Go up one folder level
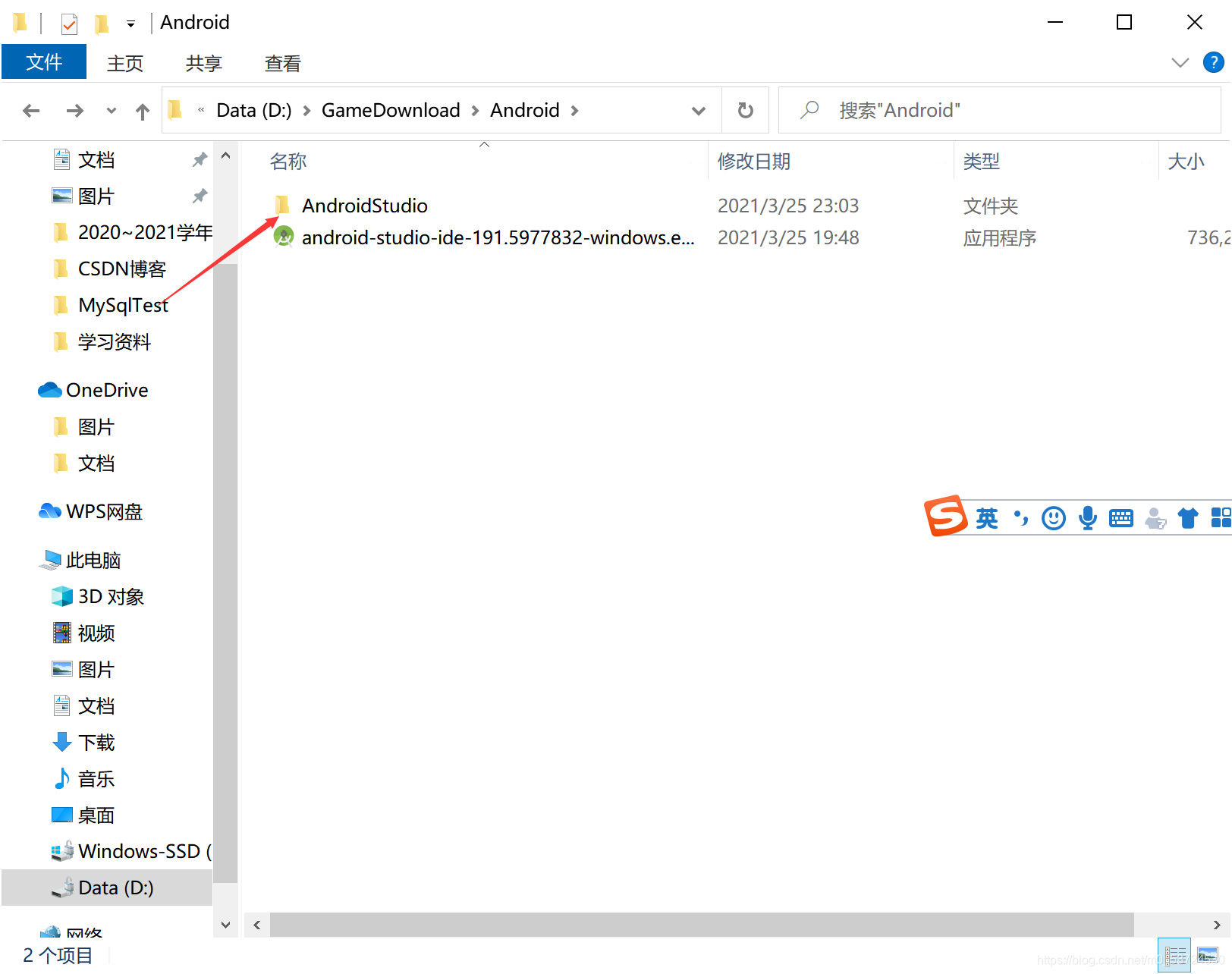The height and width of the screenshot is (974, 1232). pyautogui.click(x=142, y=112)
